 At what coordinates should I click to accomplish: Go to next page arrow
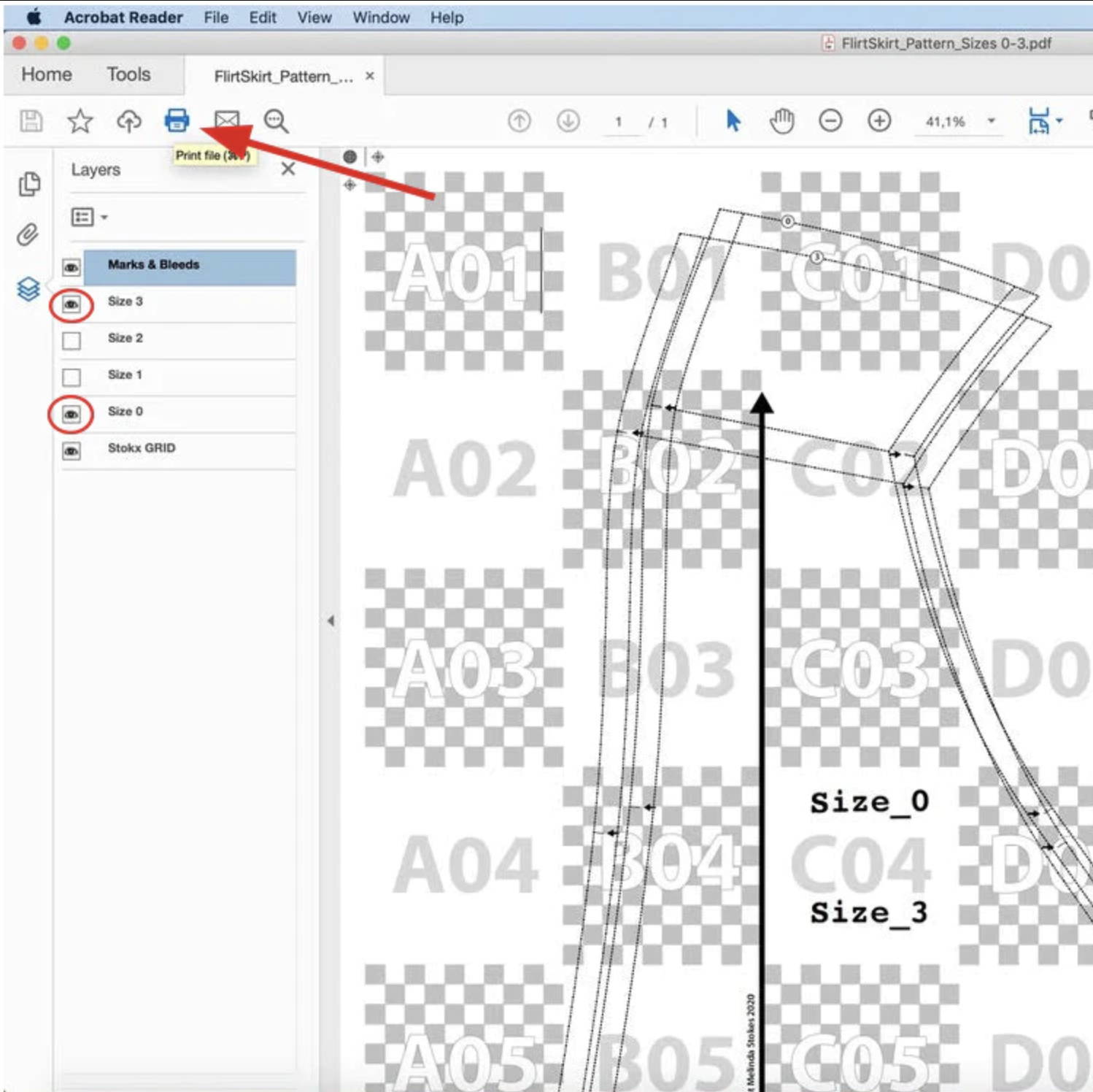(x=568, y=121)
